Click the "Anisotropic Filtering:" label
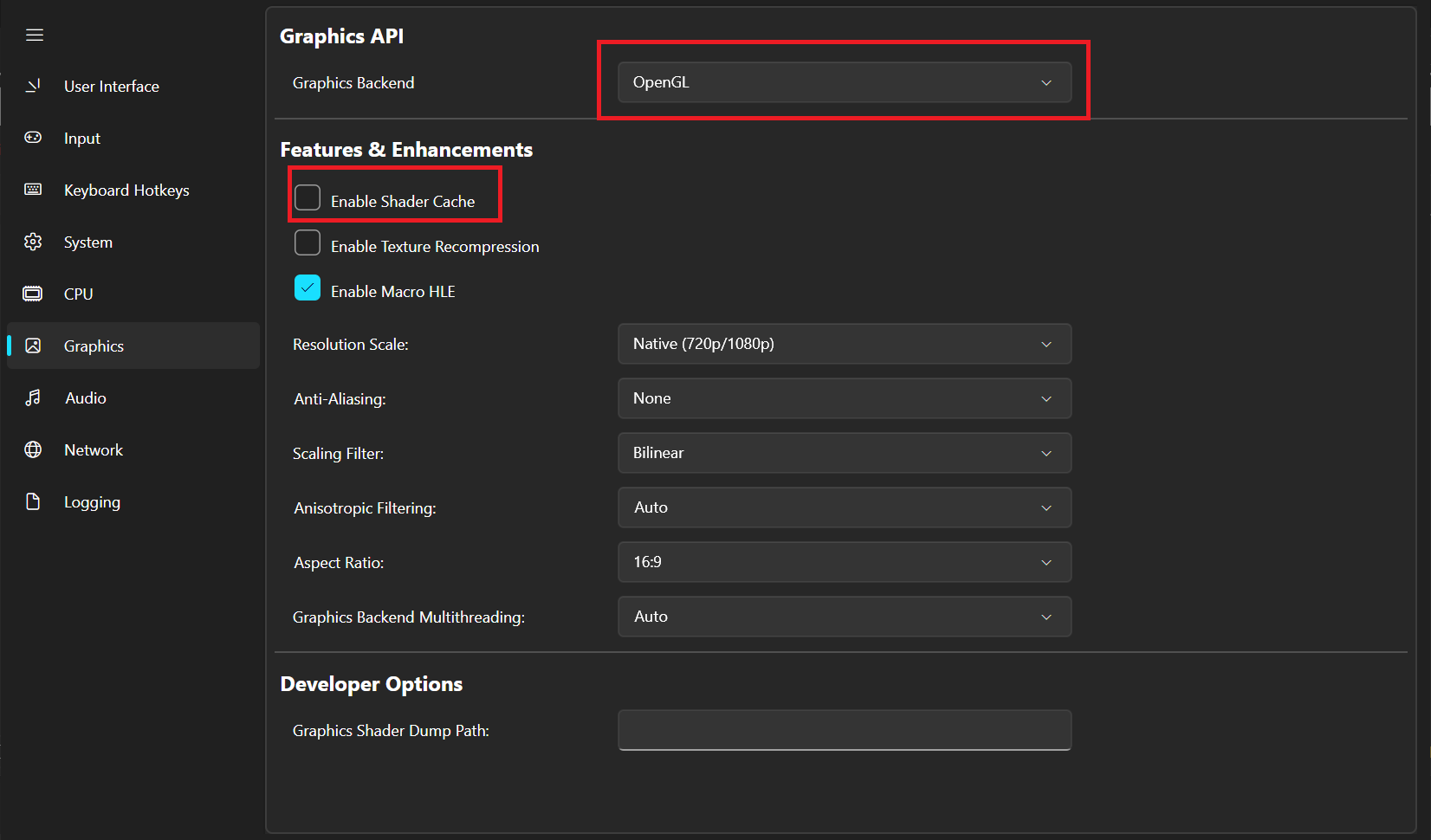Viewport: 1431px width, 840px height. click(x=365, y=508)
